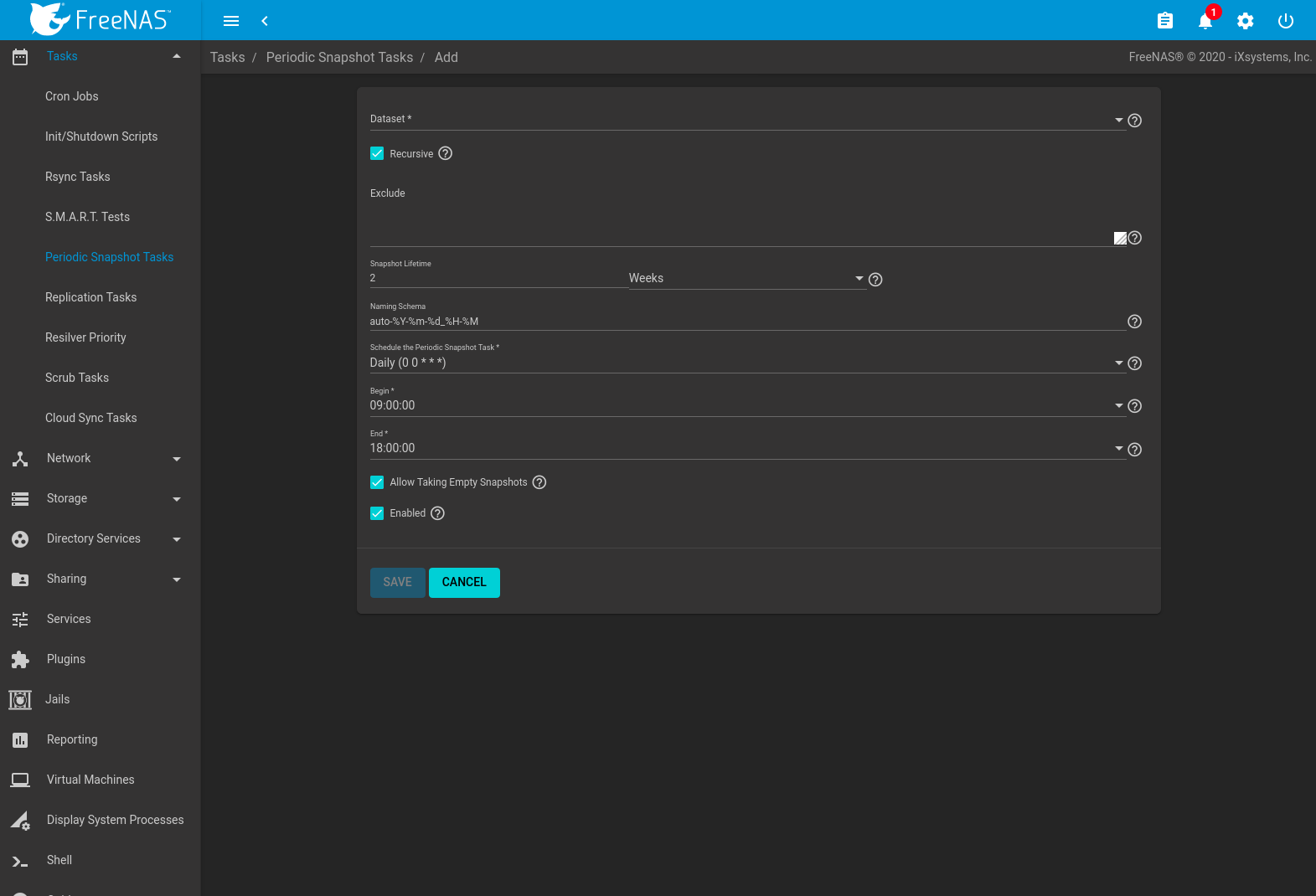The width and height of the screenshot is (1316, 896).
Task: Open the settings gear in top bar
Action: click(x=1245, y=21)
